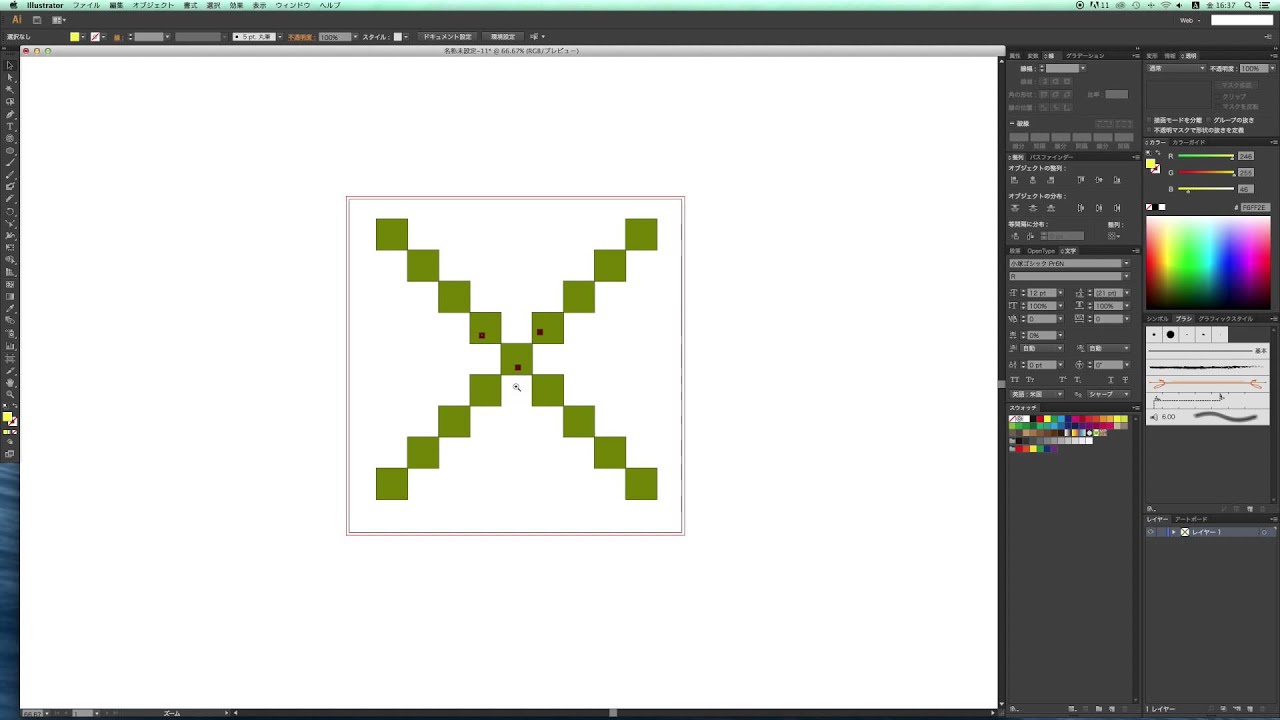Open the シャープ anti-aliasing dropdown

click(x=1108, y=394)
